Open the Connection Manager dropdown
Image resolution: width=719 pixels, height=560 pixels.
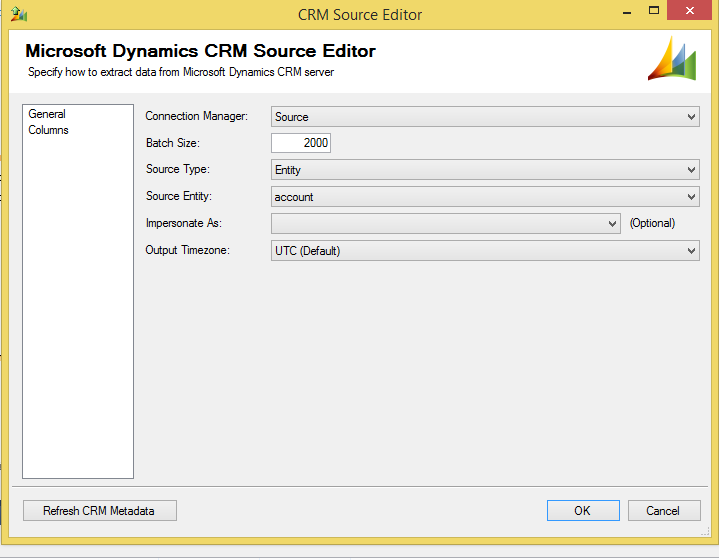coord(485,116)
